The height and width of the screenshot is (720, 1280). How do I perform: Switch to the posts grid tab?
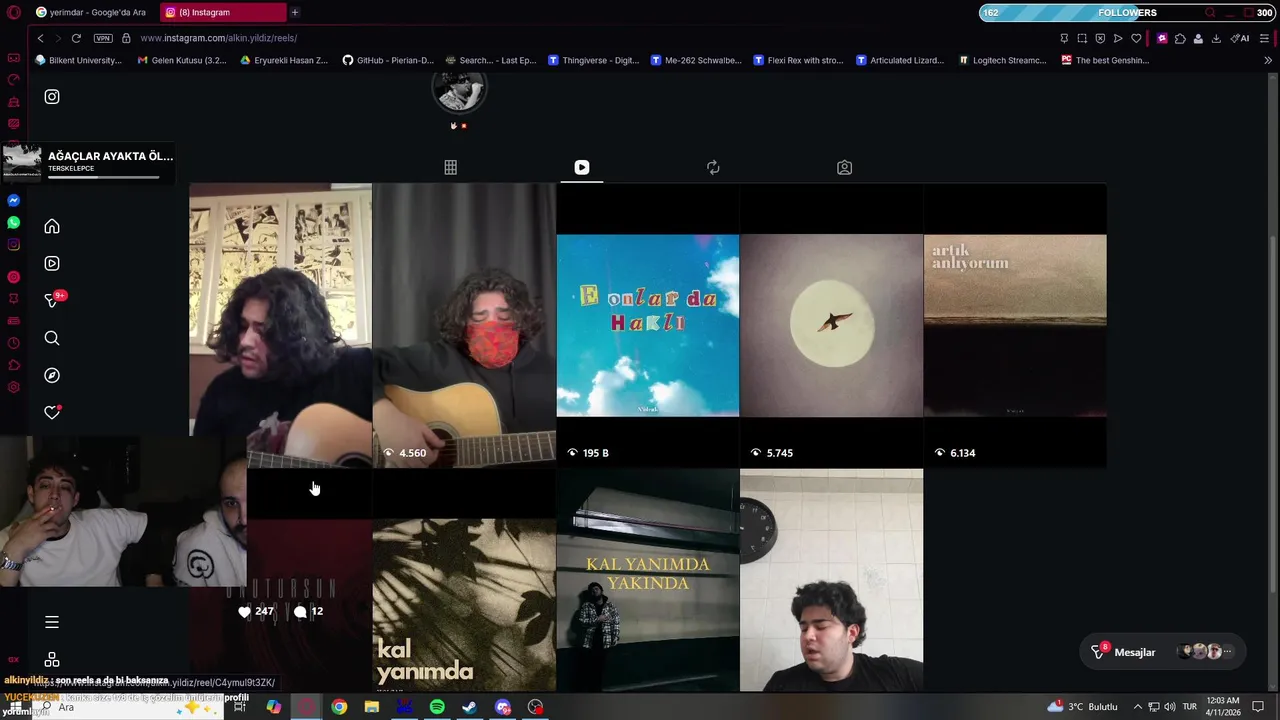point(451,167)
